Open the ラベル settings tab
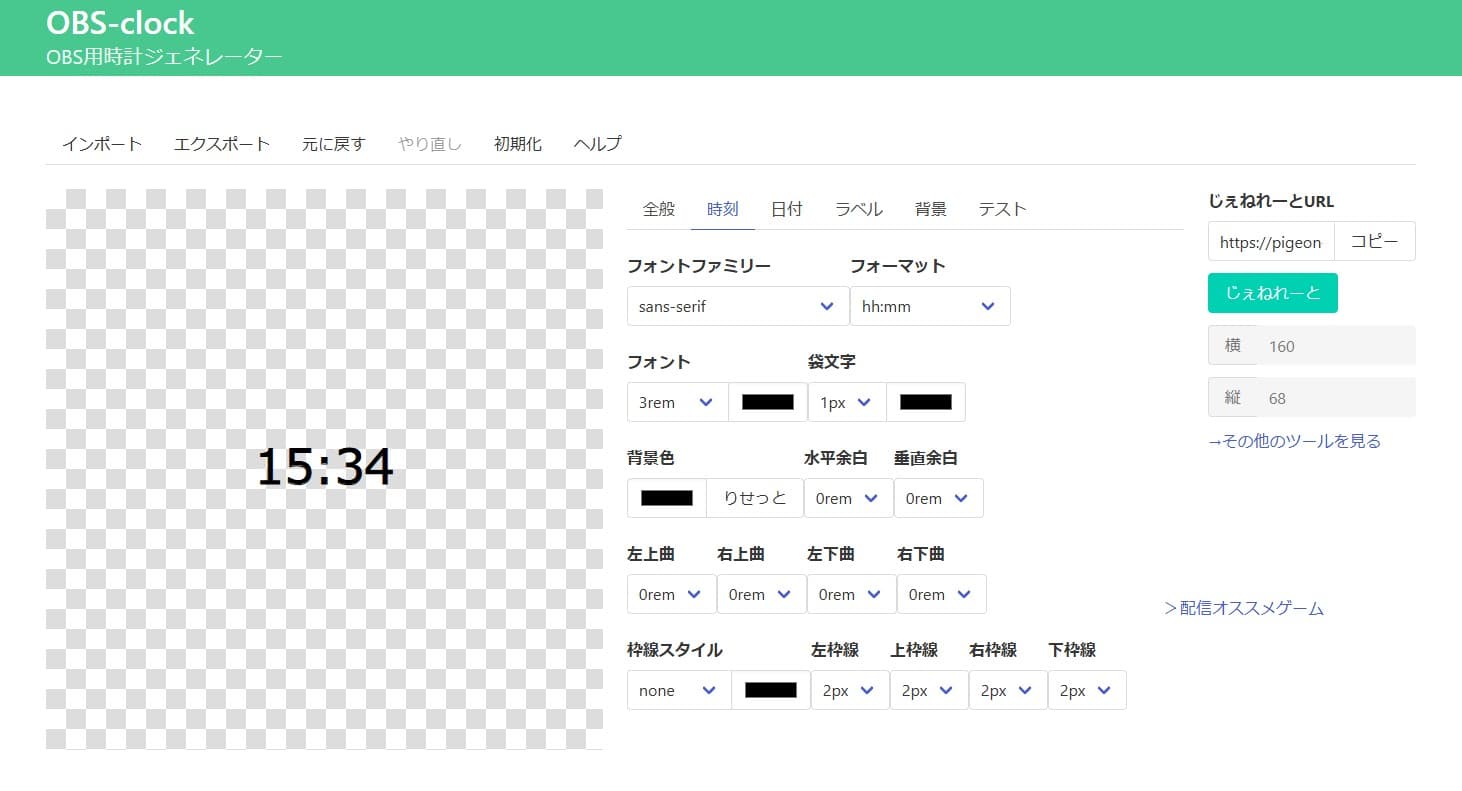Screen dimensions: 1462x791 point(858,208)
